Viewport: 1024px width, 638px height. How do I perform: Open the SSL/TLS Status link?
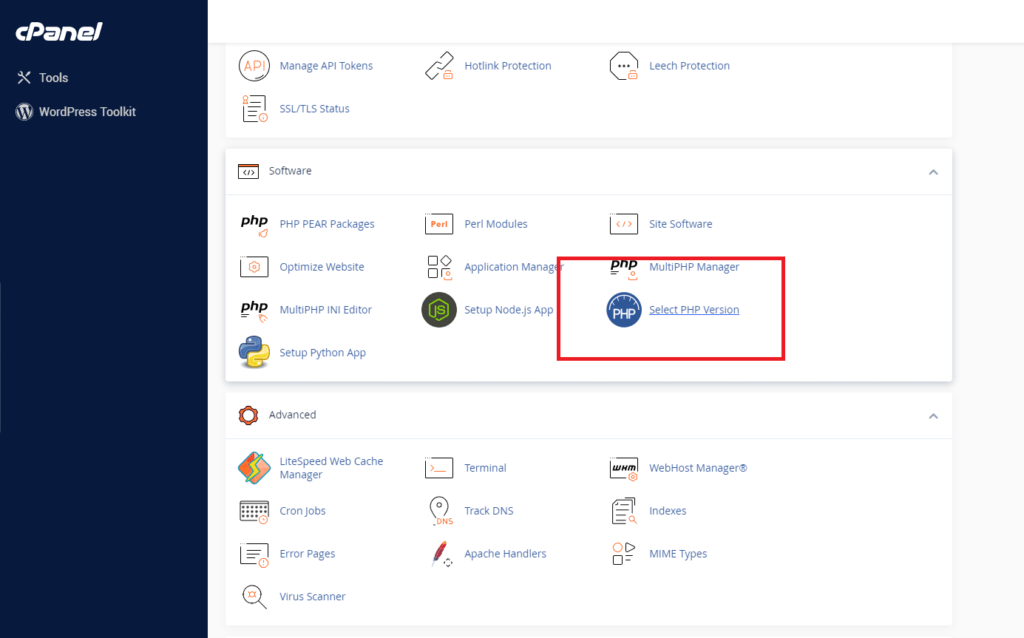coord(314,109)
